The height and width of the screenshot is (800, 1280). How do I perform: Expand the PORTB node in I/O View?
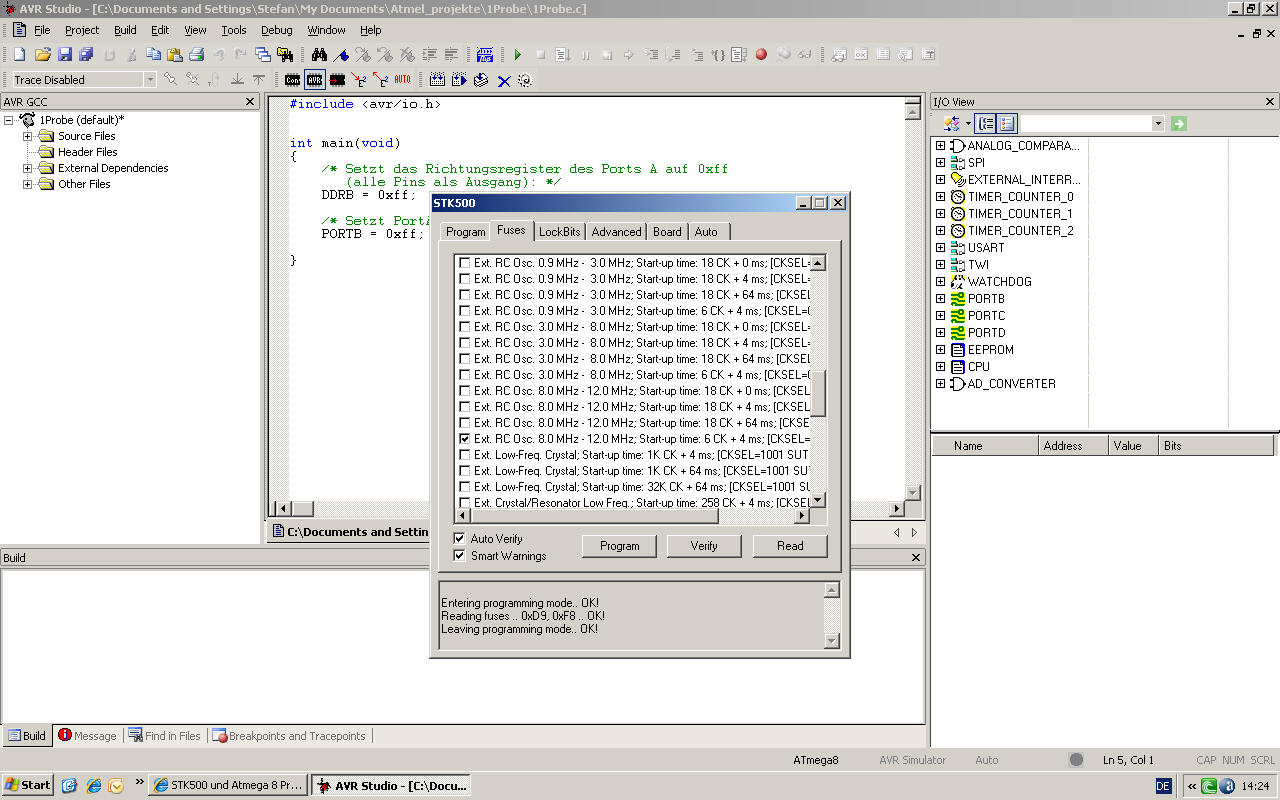(x=940, y=299)
